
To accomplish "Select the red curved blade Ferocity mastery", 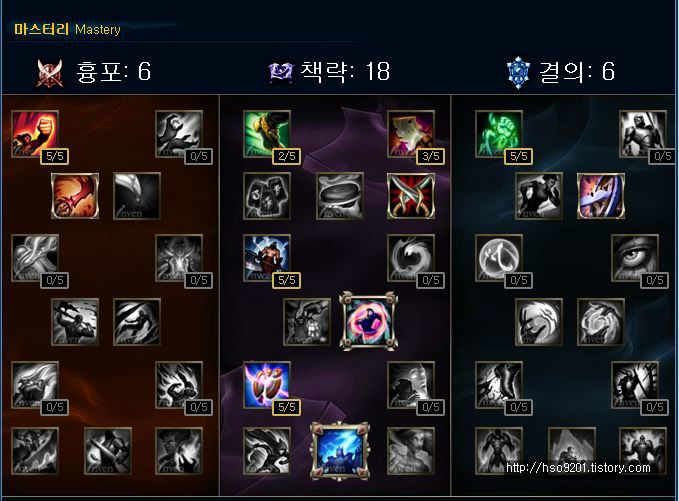I will (75, 196).
